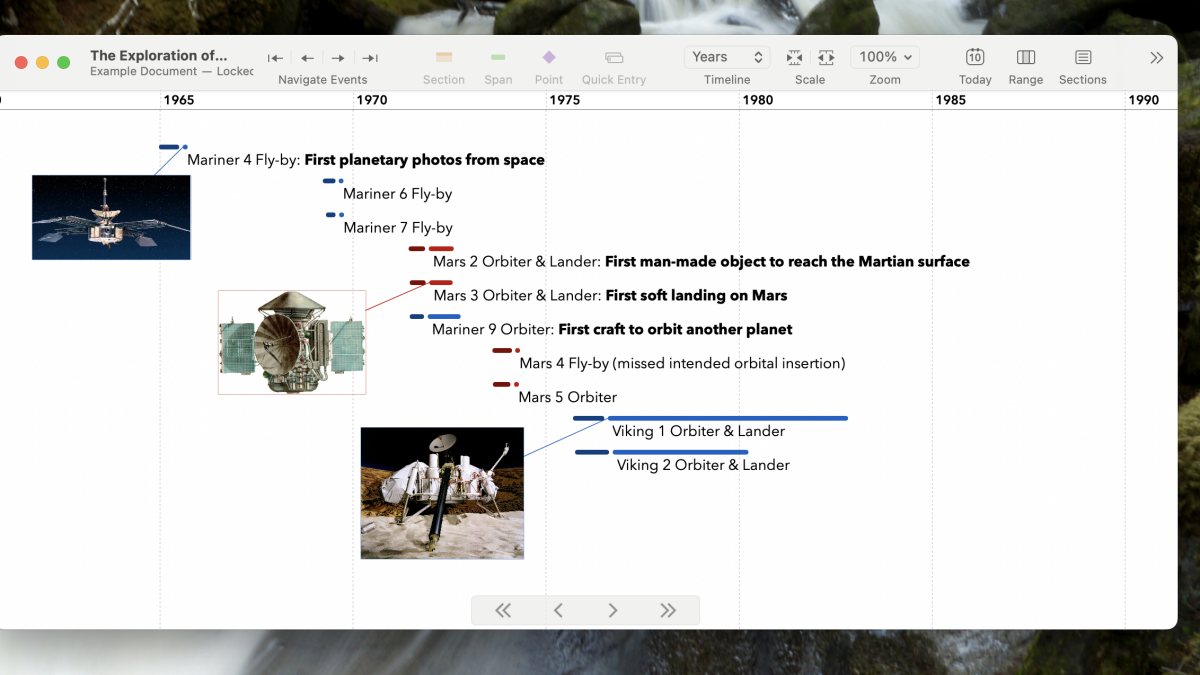Jump to the last event in Navigate Events
Image resolution: width=1200 pixels, height=675 pixels.
369,58
